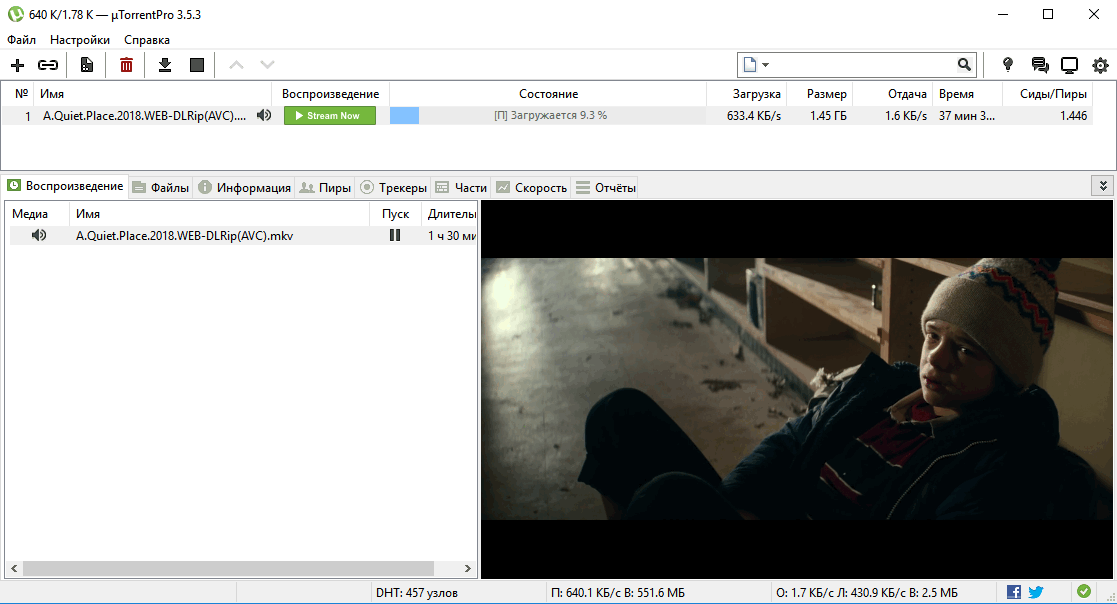Screen dimensions: 1117x604
Task: Click Имя header in playback file list
Action: tap(219, 214)
